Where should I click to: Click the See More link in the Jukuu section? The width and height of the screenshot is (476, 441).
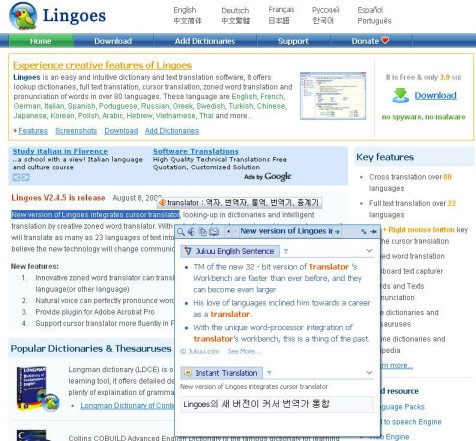pyautogui.click(x=244, y=351)
